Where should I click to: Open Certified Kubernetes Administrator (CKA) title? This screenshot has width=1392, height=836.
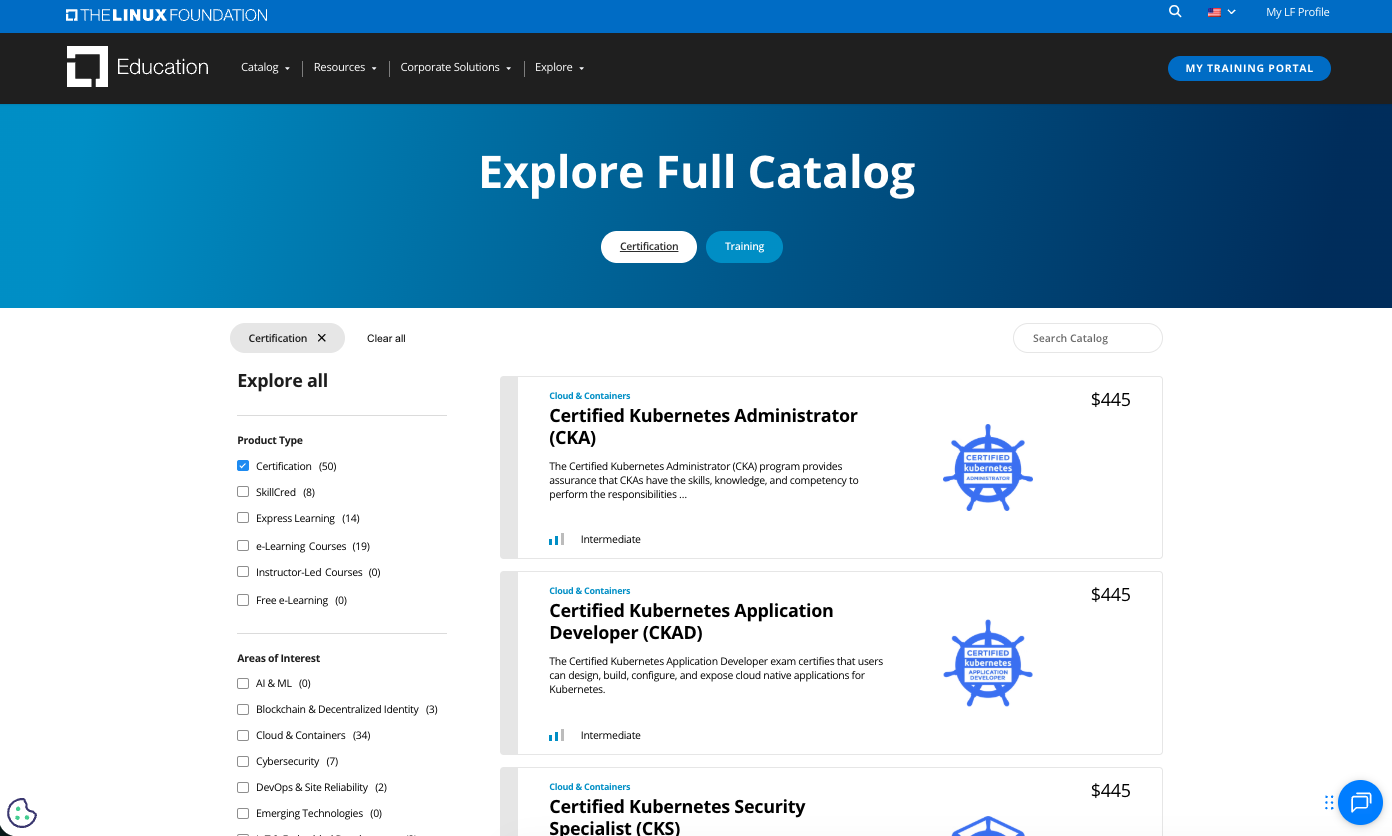point(703,426)
